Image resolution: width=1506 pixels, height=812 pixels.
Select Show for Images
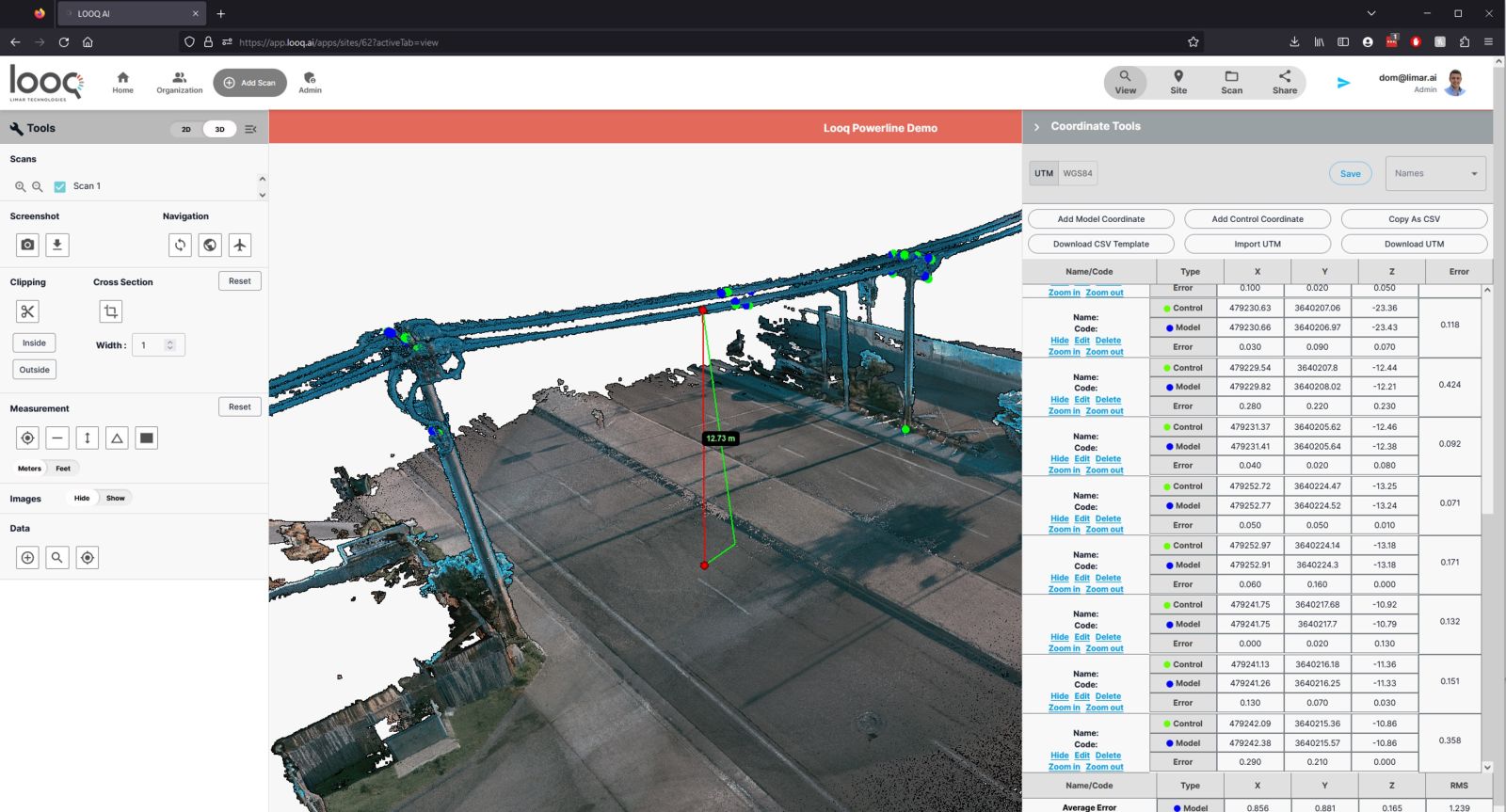click(x=115, y=498)
